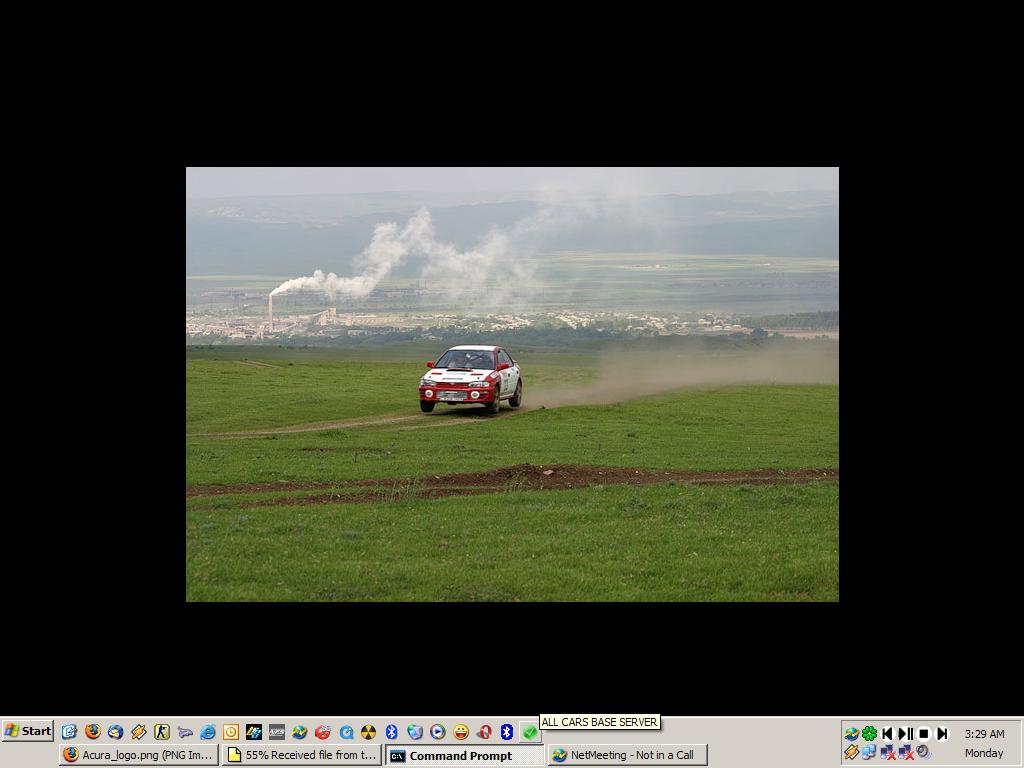Viewport: 1024px width, 768px height.
Task: Open the Start menu
Action: (x=27, y=731)
